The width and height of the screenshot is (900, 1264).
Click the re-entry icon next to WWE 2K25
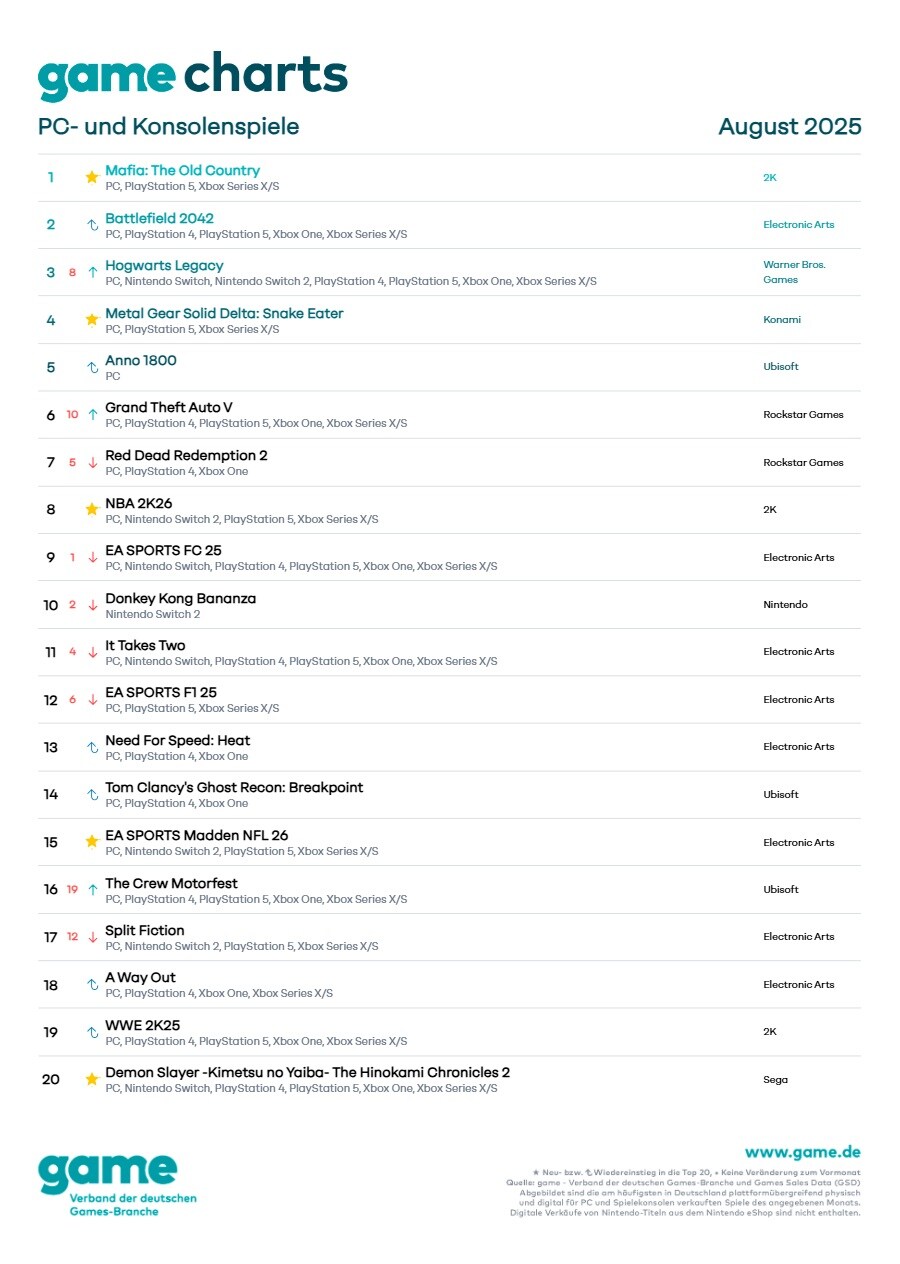tap(92, 1032)
